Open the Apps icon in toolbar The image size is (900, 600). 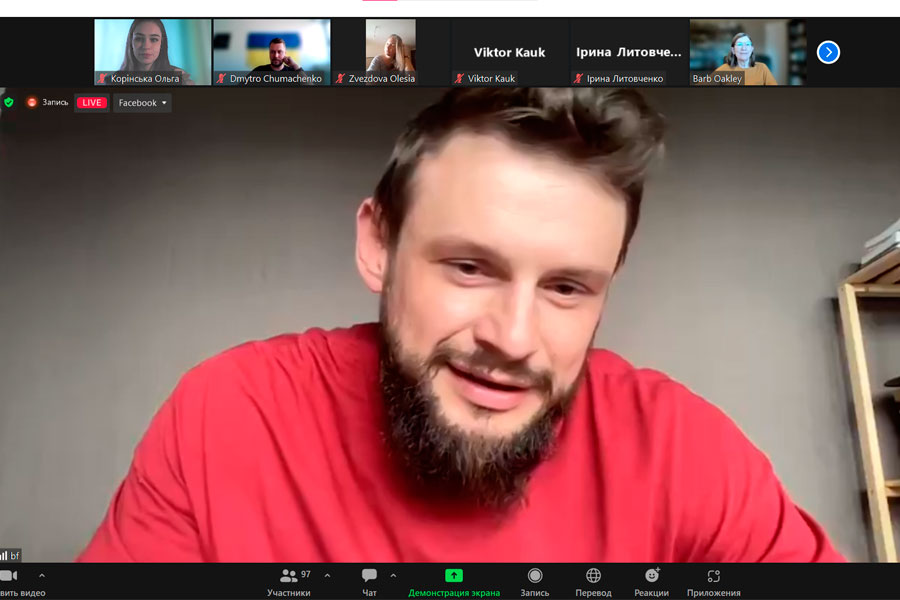713,575
